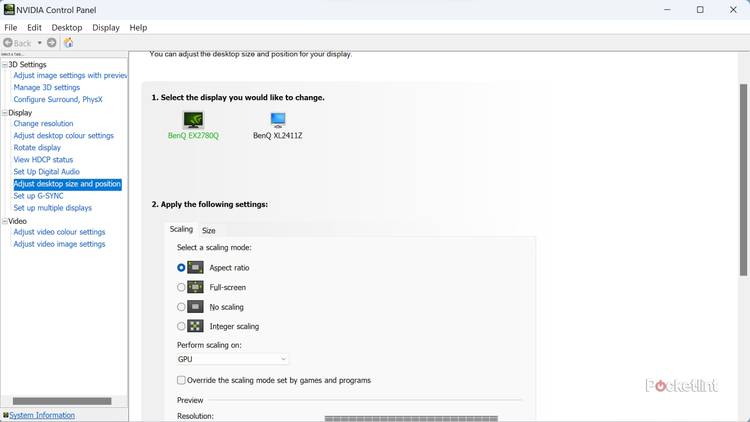Viewport: 750px width, 422px height.
Task: Collapse the 3D Settings tree node
Action: [x=5, y=64]
